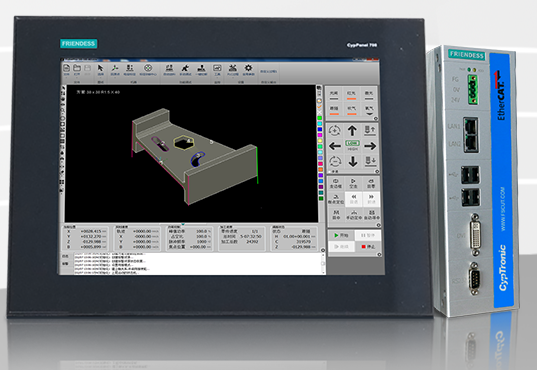Lower the cutting head with the Z-down icon
This screenshot has width=537, height=370.
(370, 161)
